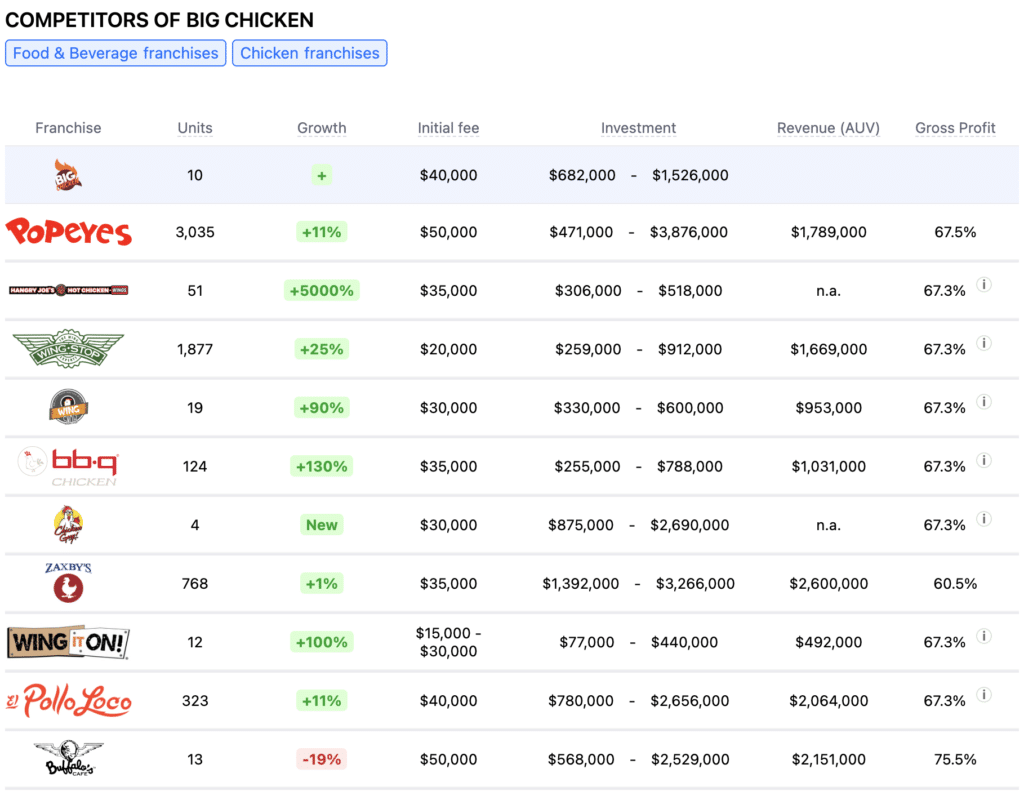Select the $3,876,000 investment maximum

tap(688, 232)
